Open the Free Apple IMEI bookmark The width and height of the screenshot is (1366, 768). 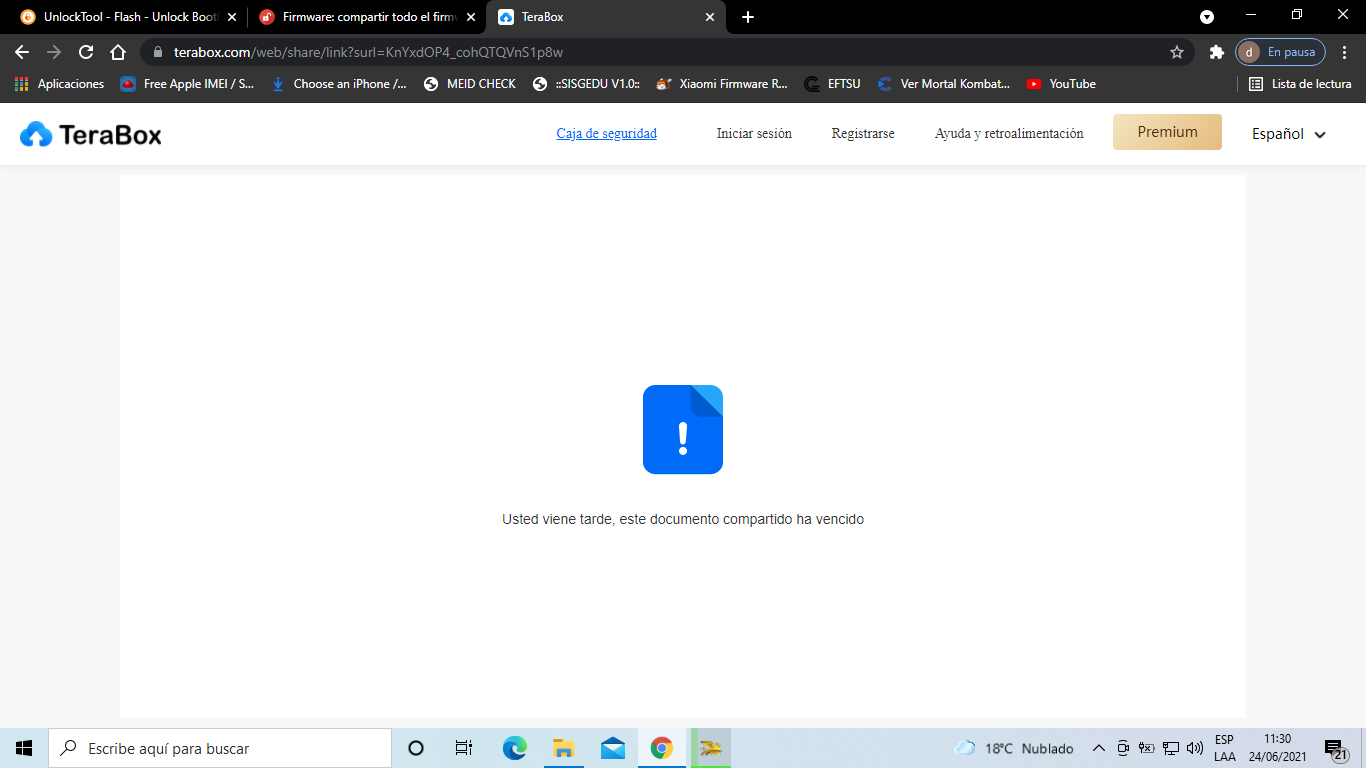(188, 84)
